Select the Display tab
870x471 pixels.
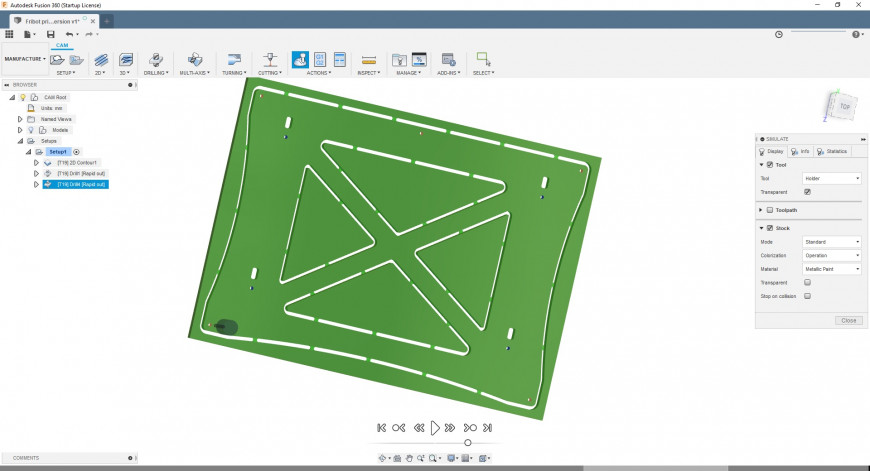(771, 151)
